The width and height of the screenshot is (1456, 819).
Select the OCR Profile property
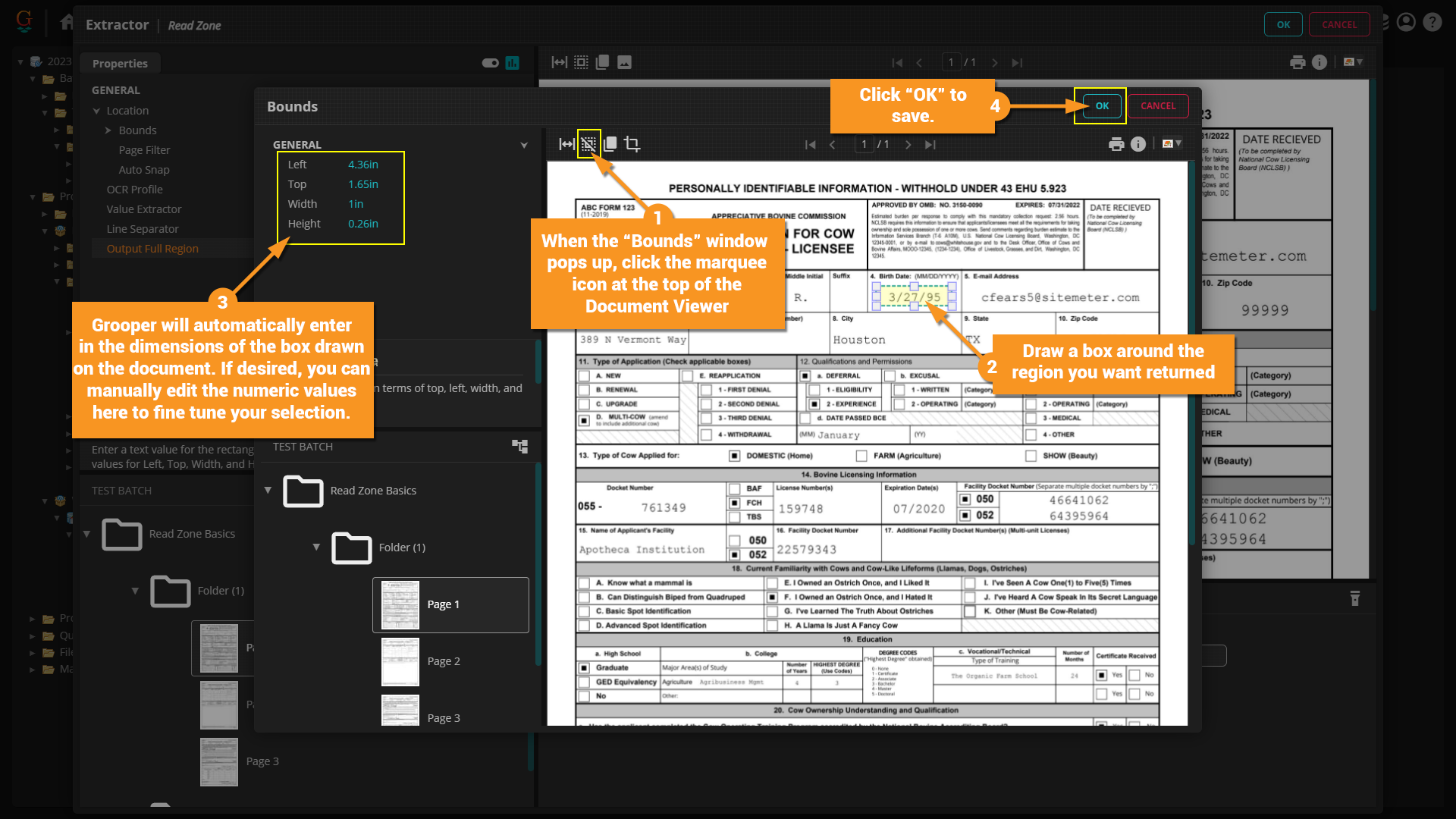point(134,190)
